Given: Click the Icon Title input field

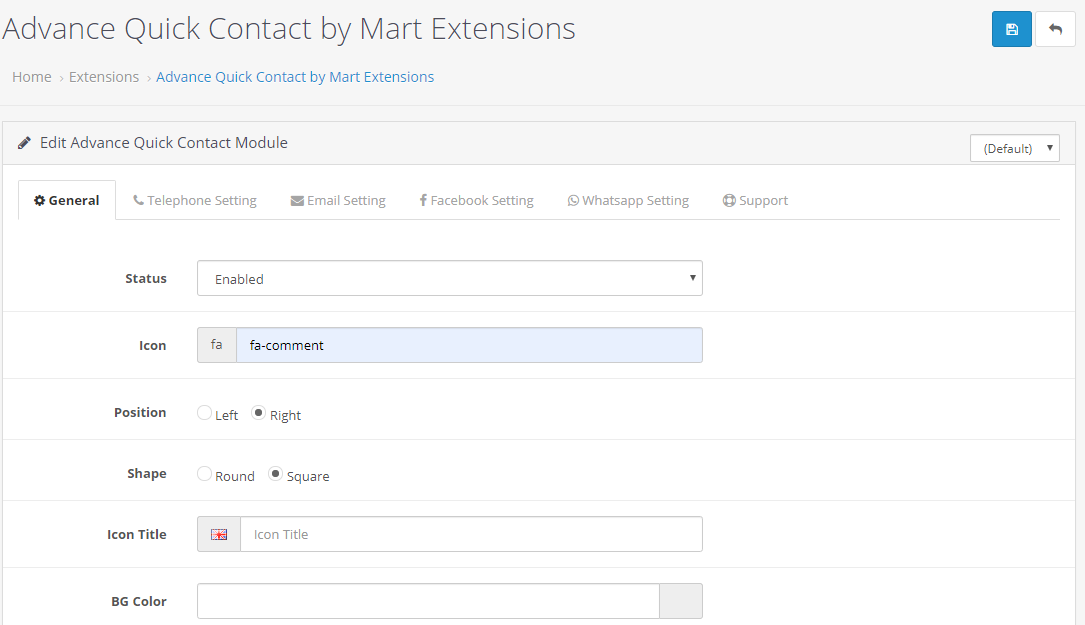Looking at the screenshot, I should (471, 534).
